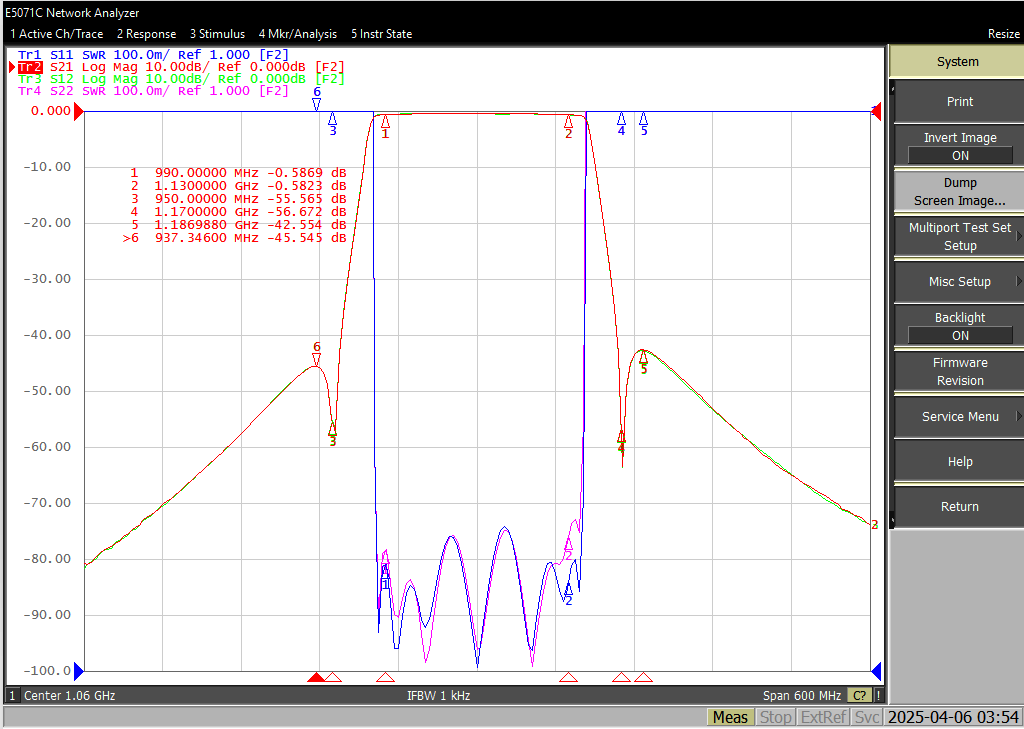Click the Firmware Revision softkey

(x=957, y=372)
